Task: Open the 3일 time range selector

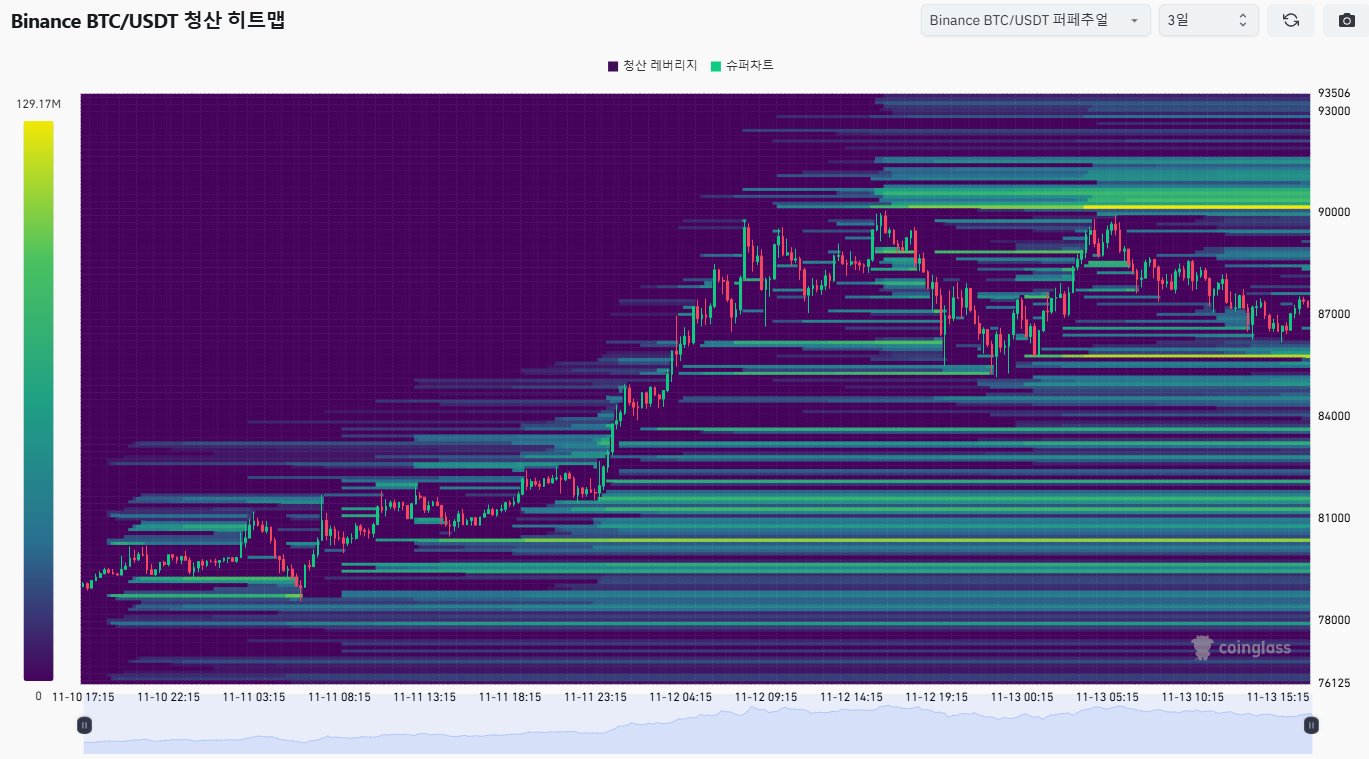Action: tap(1208, 20)
